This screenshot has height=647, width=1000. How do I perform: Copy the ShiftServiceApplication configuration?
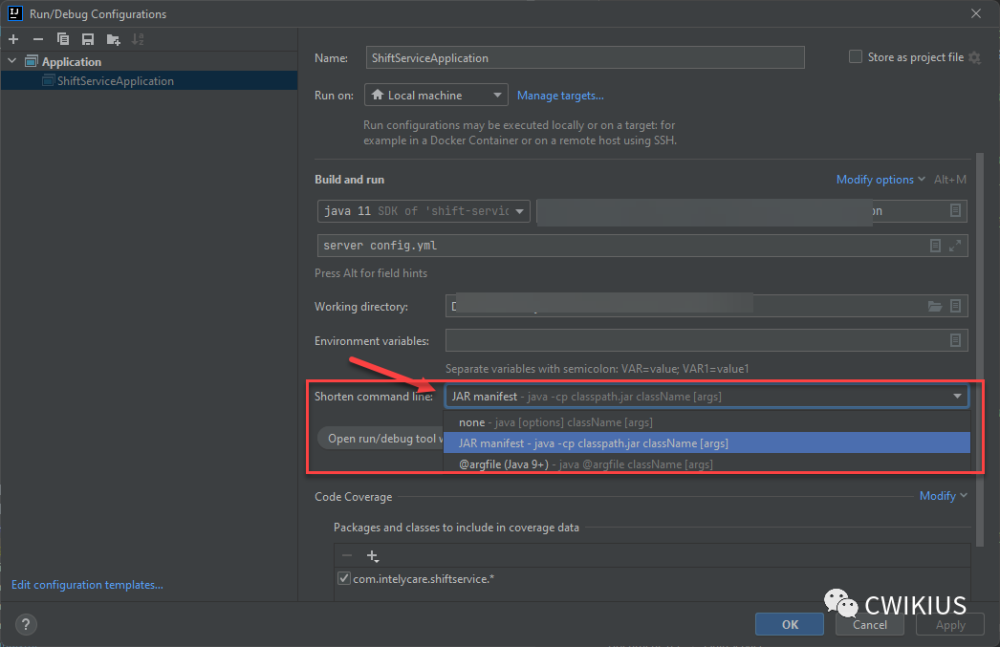coord(62,39)
